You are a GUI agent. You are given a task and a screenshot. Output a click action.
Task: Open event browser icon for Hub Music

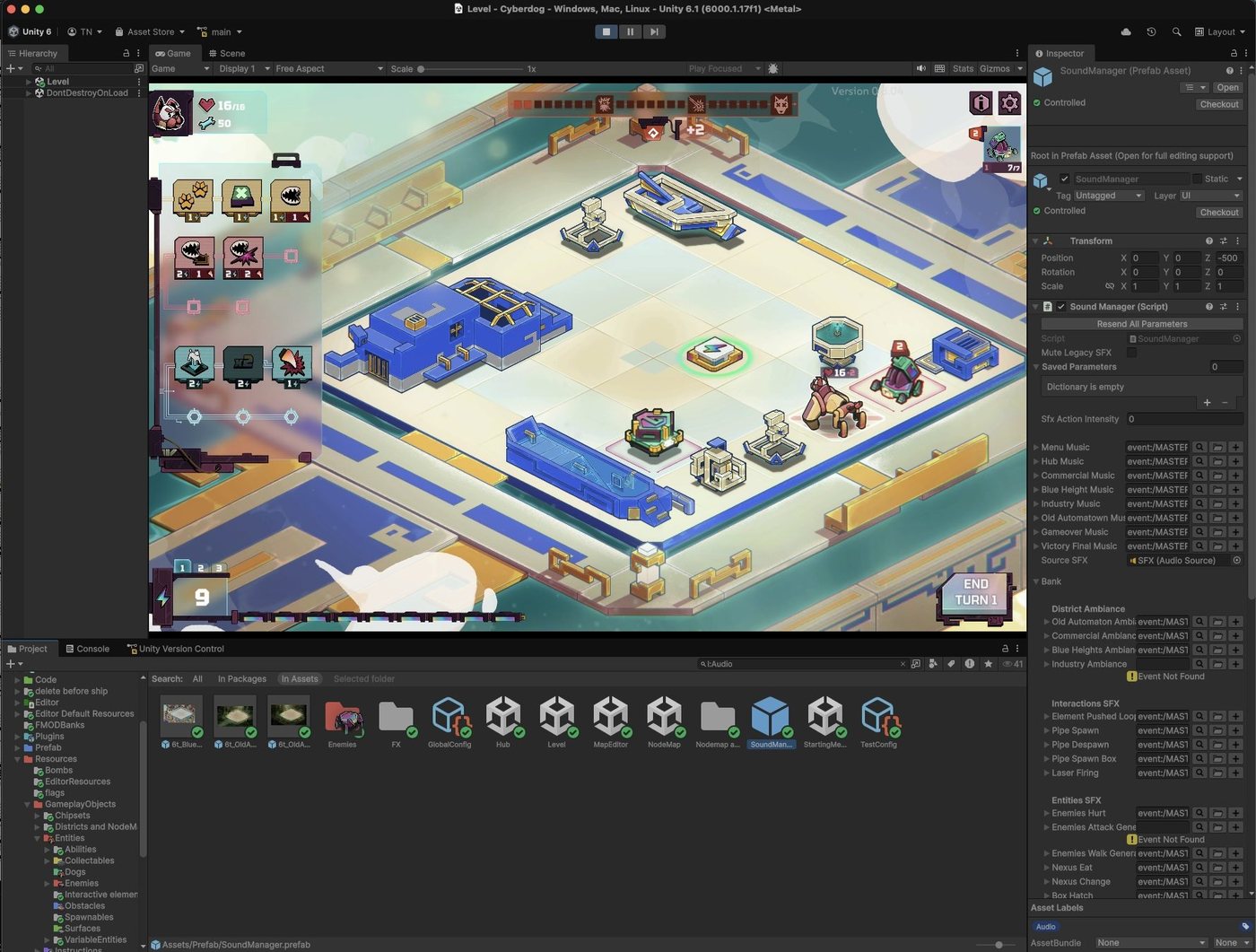point(1217,461)
